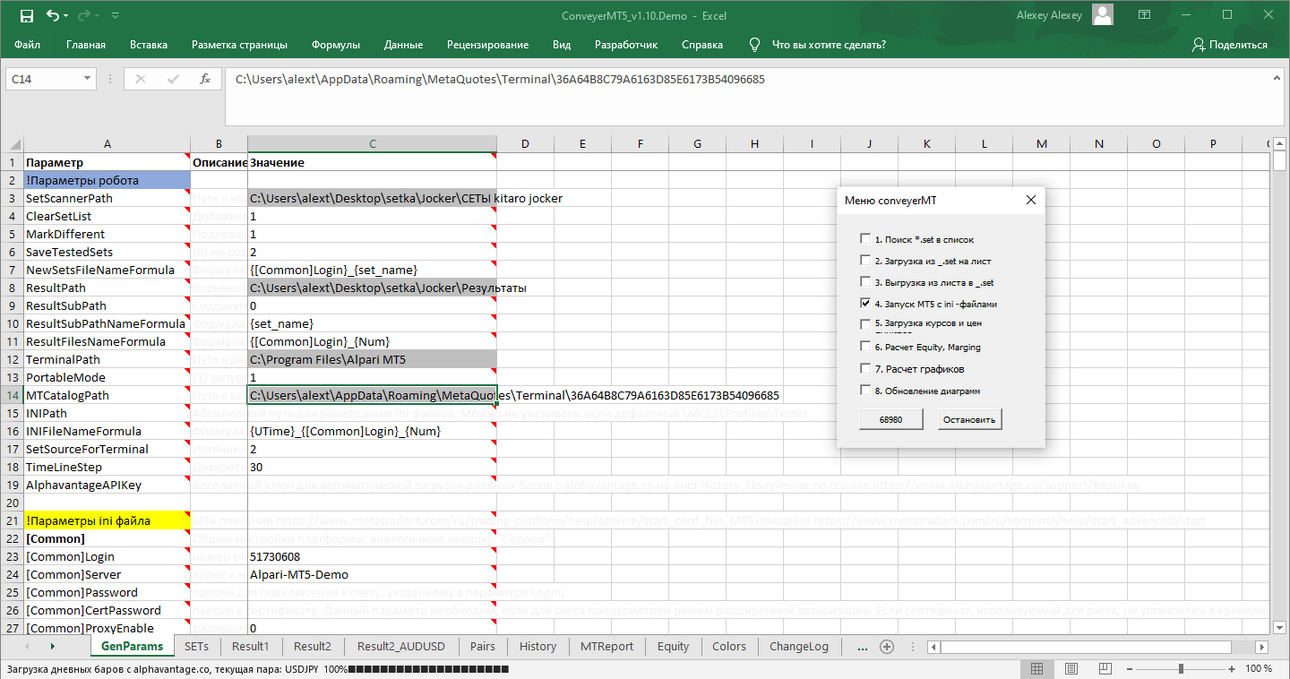This screenshot has width=1290, height=679.
Task: Switch to the Equity sheet tab
Action: 673,646
